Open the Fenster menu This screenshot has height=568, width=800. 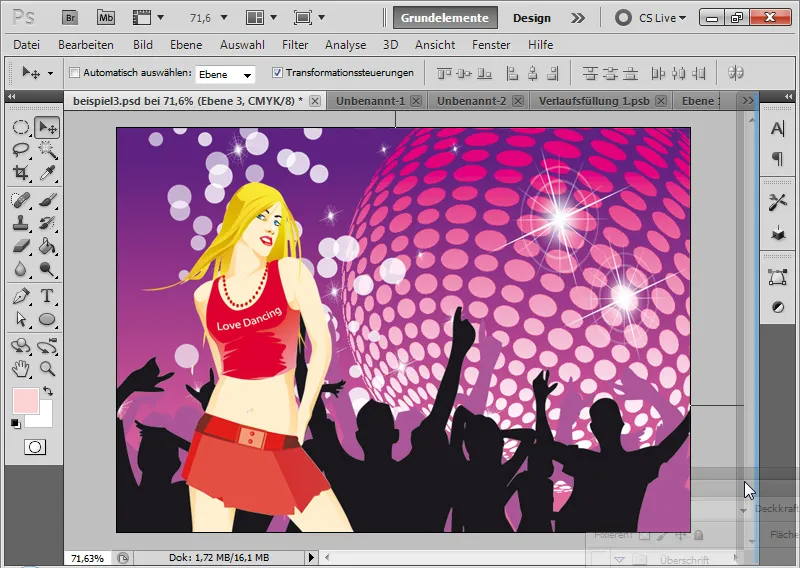pyautogui.click(x=491, y=45)
